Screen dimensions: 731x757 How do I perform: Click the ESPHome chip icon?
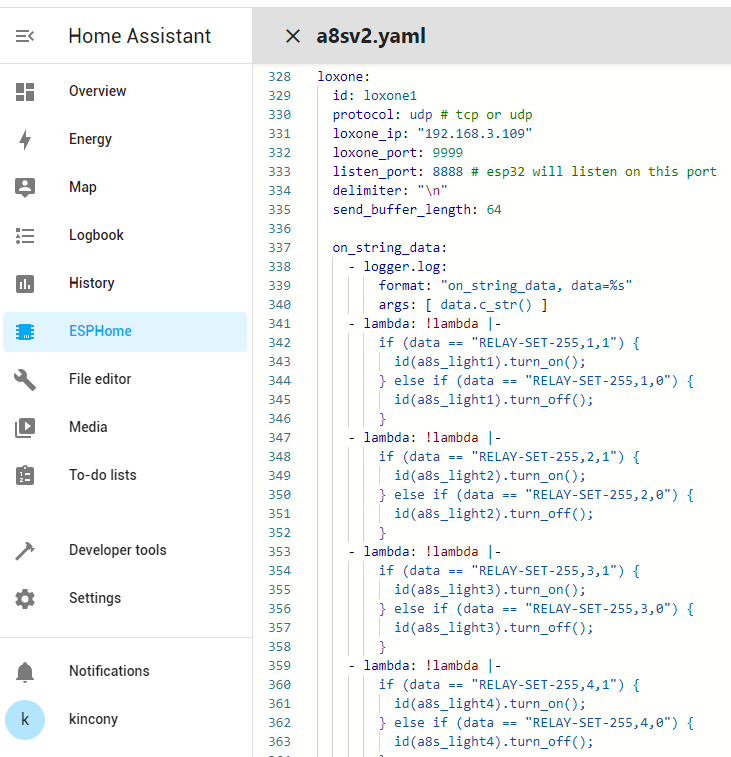click(x=25, y=332)
